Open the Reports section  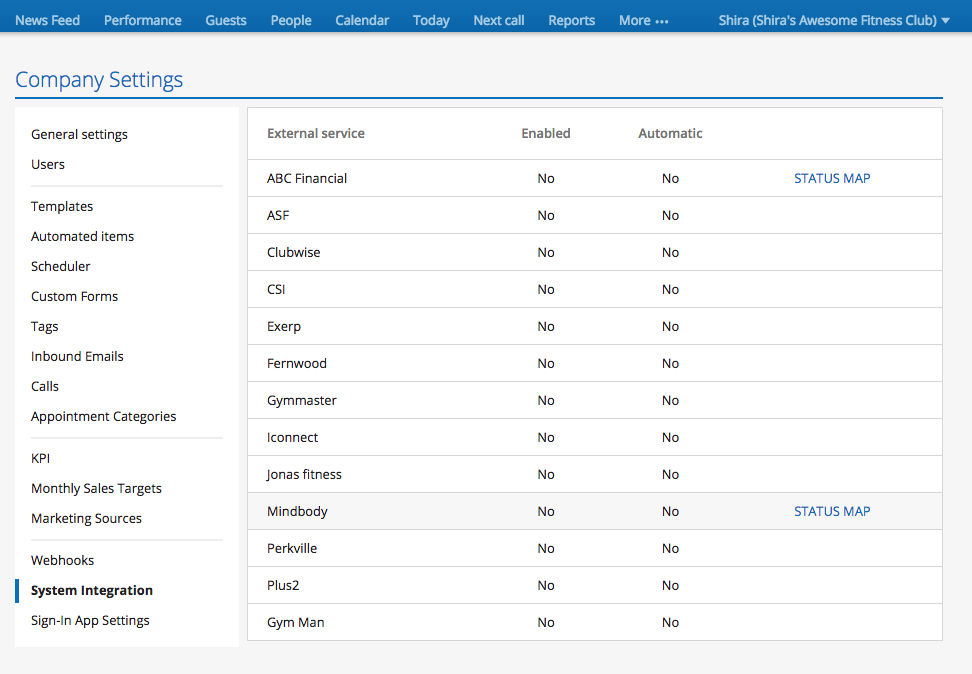tap(571, 20)
